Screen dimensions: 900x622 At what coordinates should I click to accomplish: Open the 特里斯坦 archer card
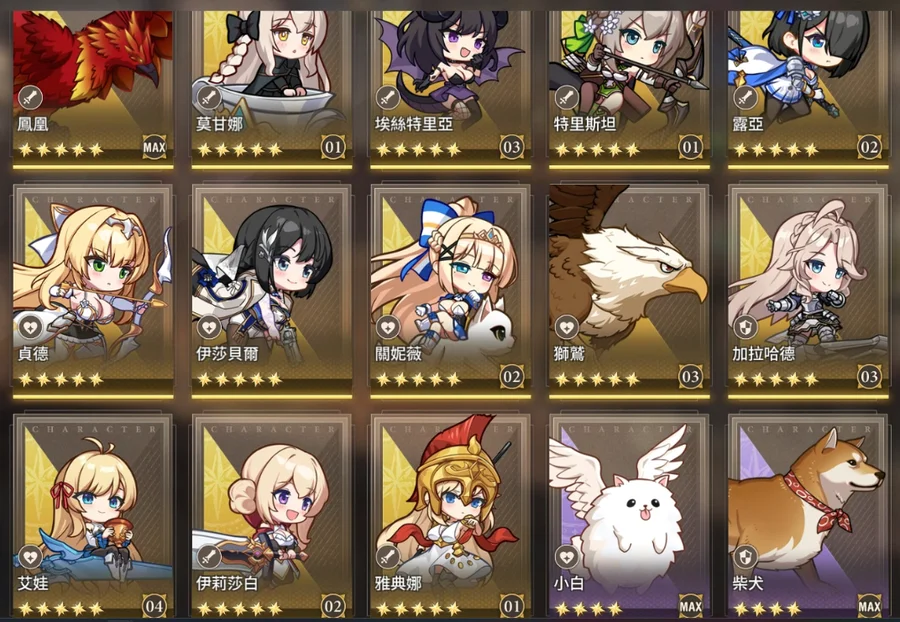629,85
